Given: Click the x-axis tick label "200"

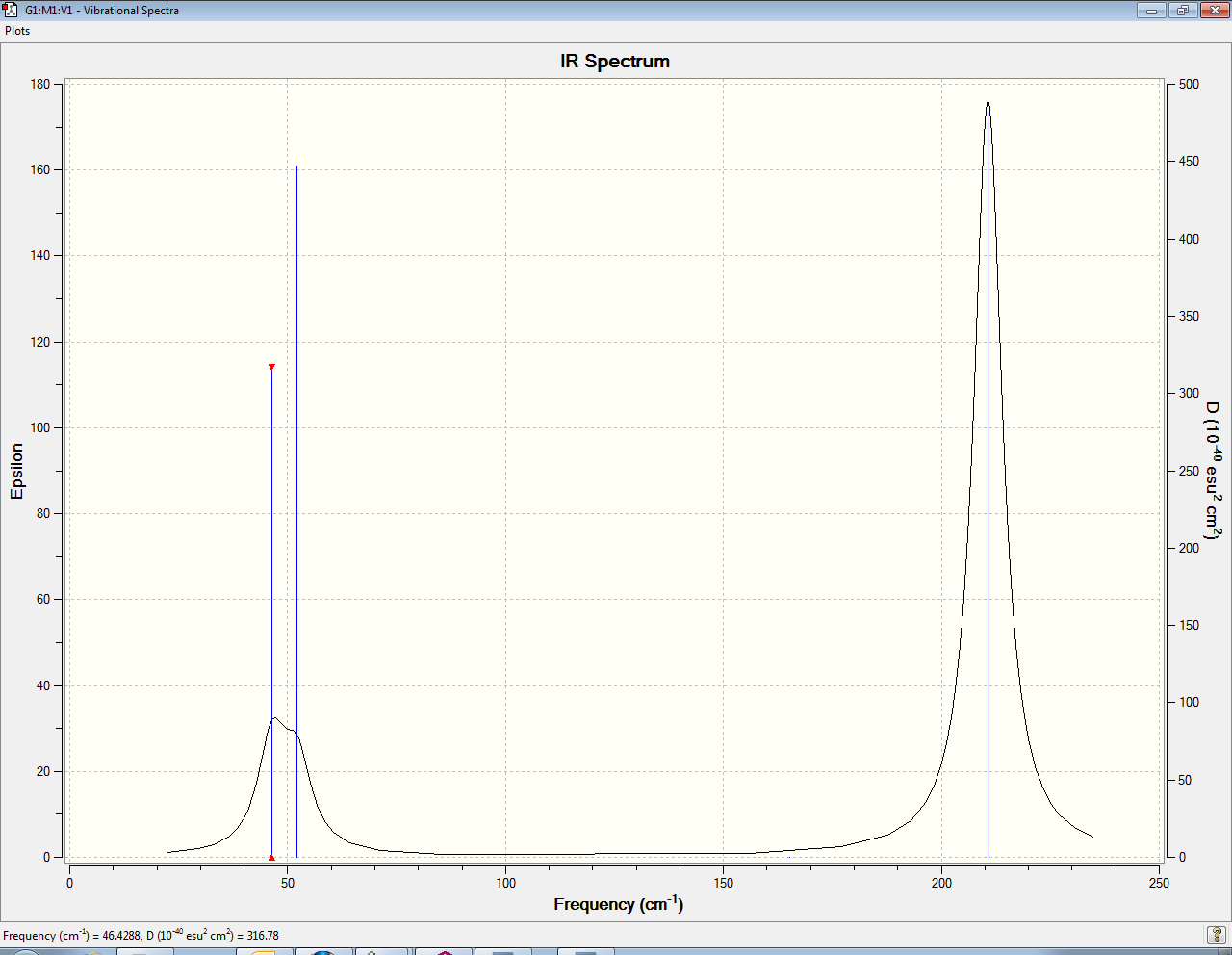Looking at the screenshot, I should (x=941, y=883).
